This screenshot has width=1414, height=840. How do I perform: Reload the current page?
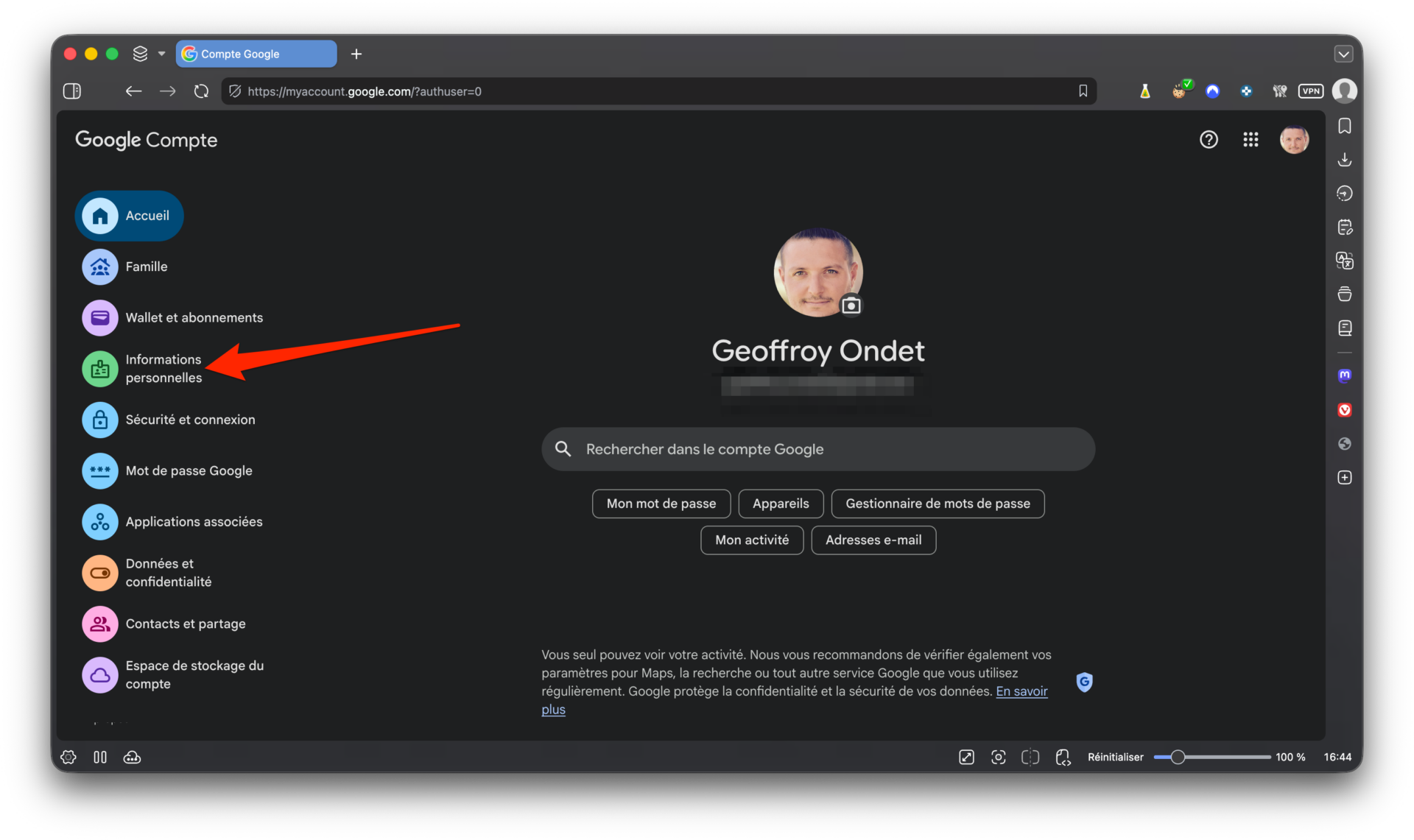coord(201,91)
